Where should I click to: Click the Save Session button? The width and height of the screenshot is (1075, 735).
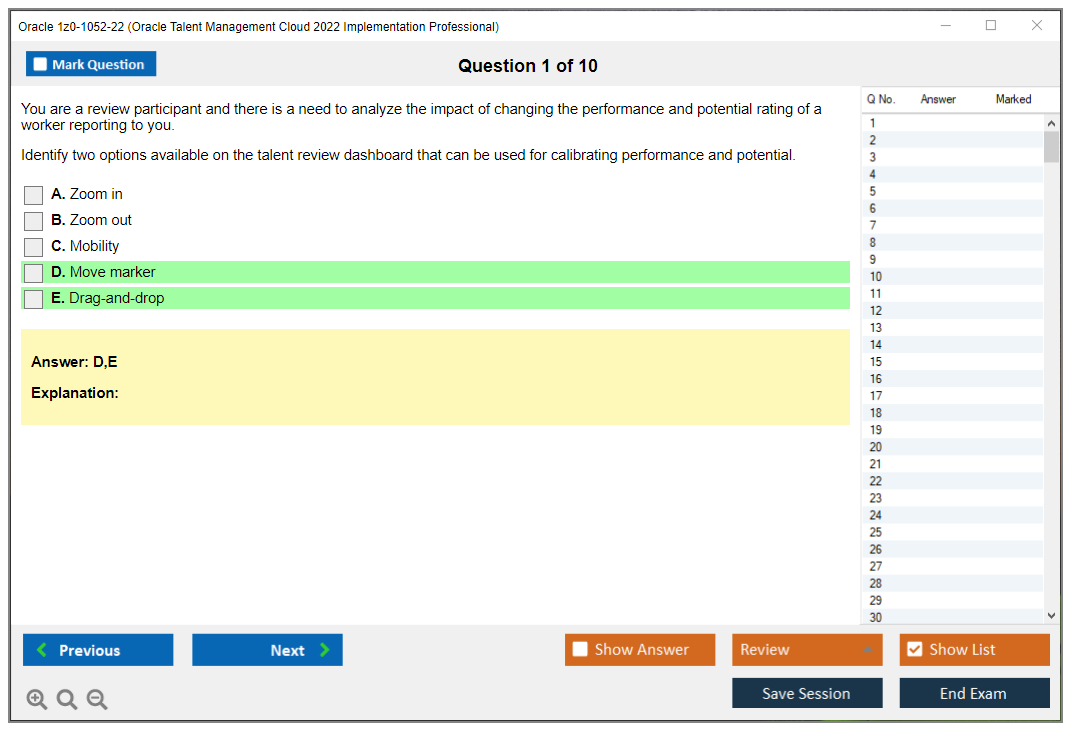tap(807, 692)
